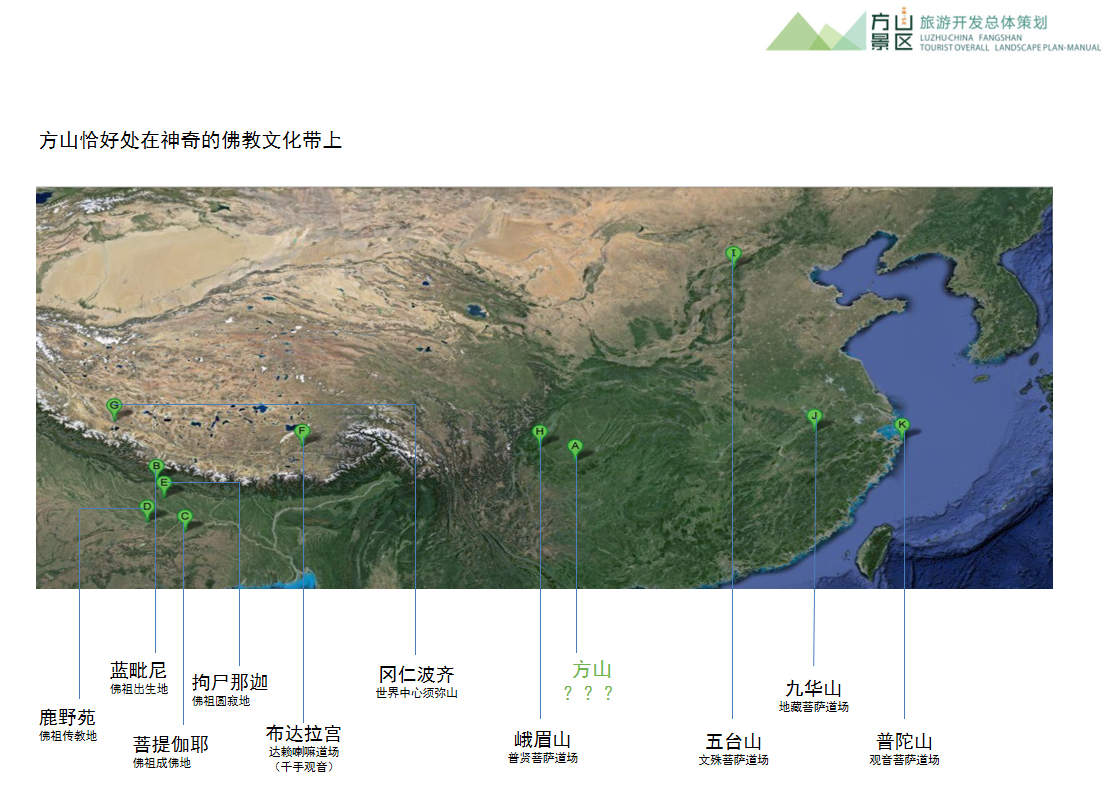Select map pin F in Tibet
1110x793 pixels.
tap(301, 433)
